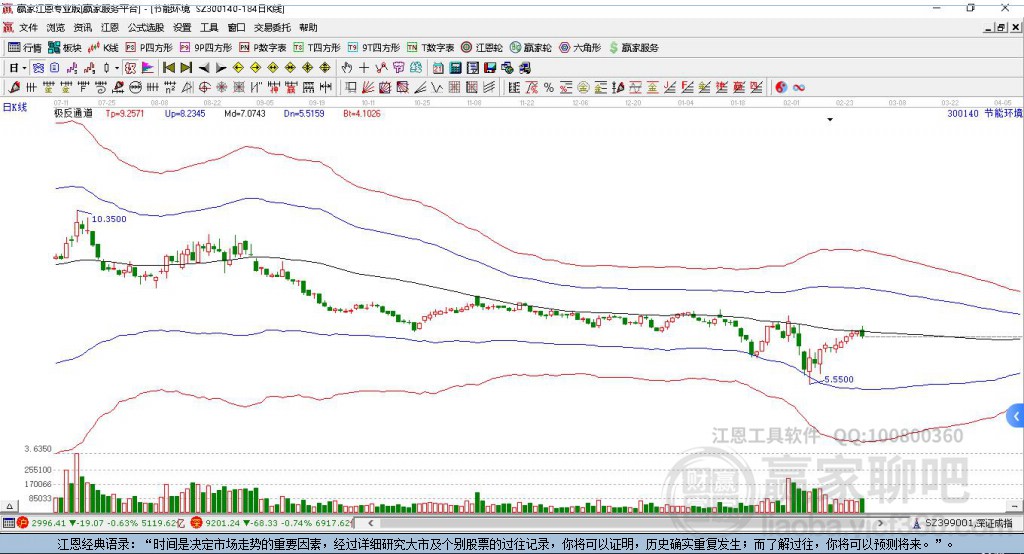Image resolution: width=1024 pixels, height=554 pixels.
Task: Open the T数字表 tool
Action: (430, 48)
